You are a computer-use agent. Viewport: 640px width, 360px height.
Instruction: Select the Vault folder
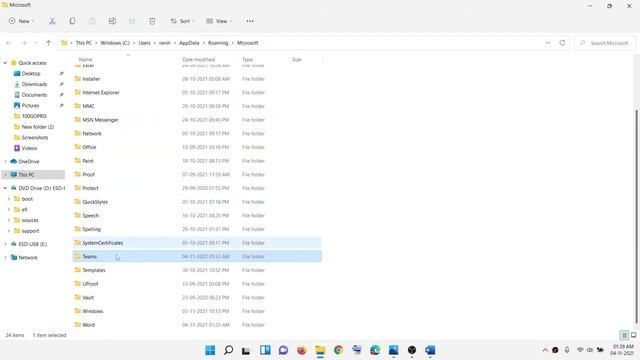click(197, 298)
